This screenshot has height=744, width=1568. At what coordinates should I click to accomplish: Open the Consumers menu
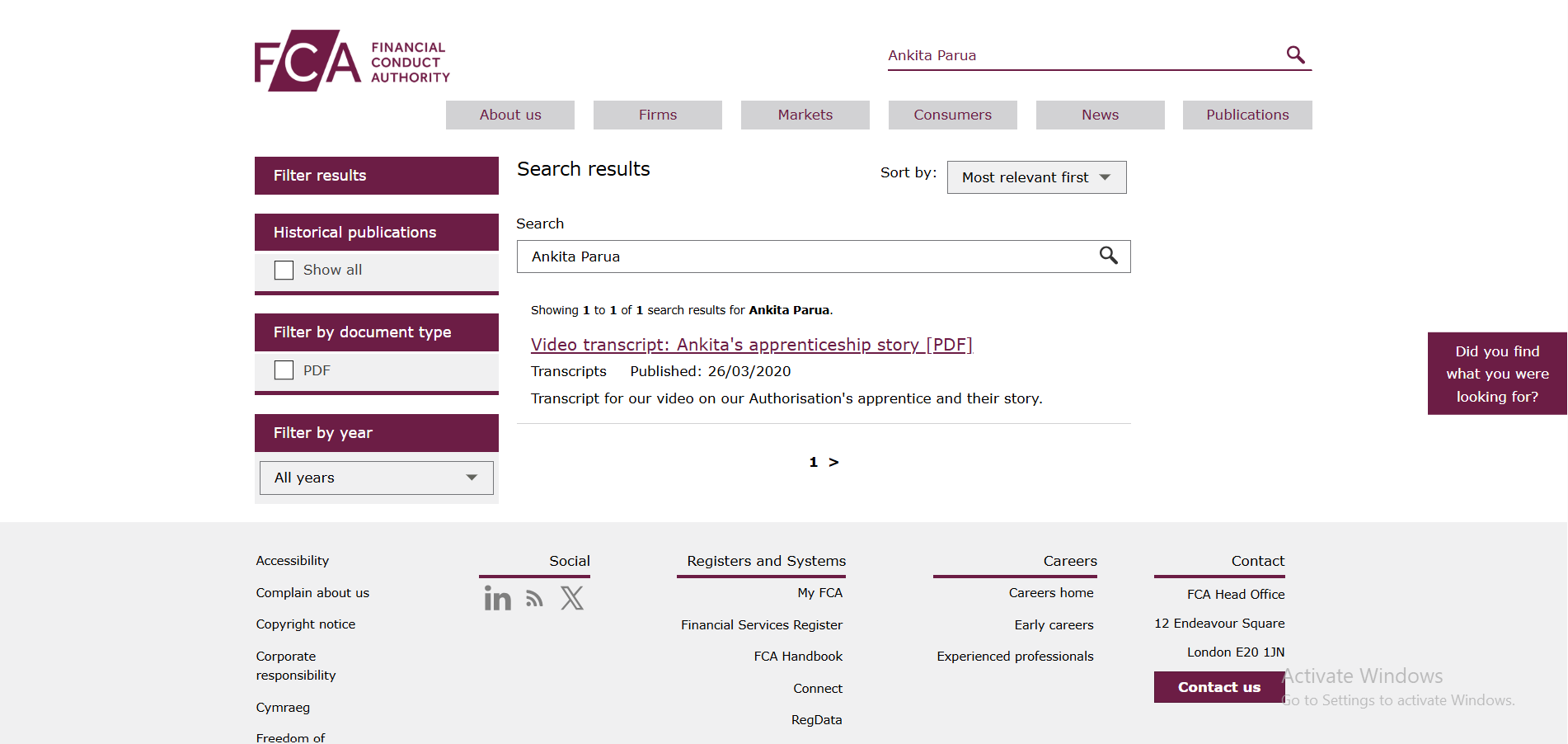point(953,115)
